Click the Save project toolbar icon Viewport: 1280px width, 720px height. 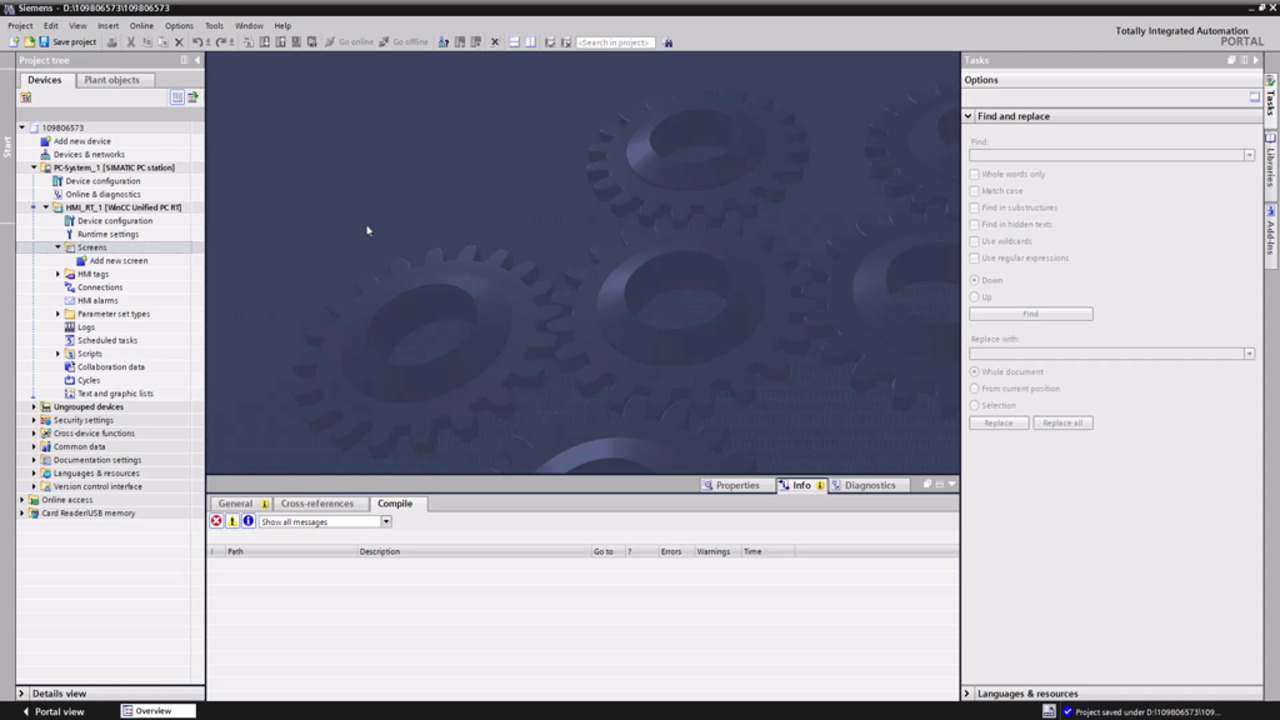click(44, 42)
